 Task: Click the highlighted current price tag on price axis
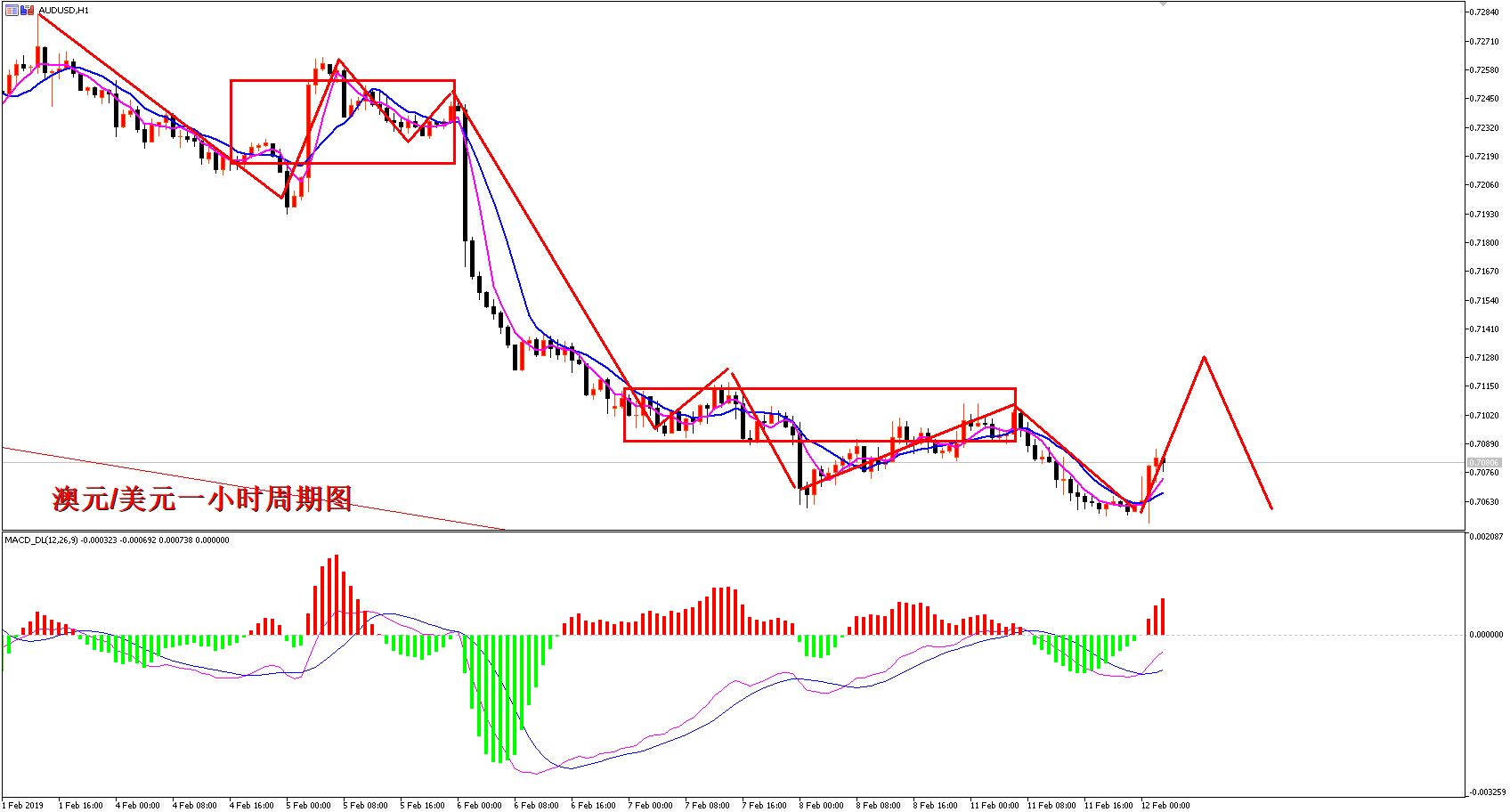[1484, 463]
